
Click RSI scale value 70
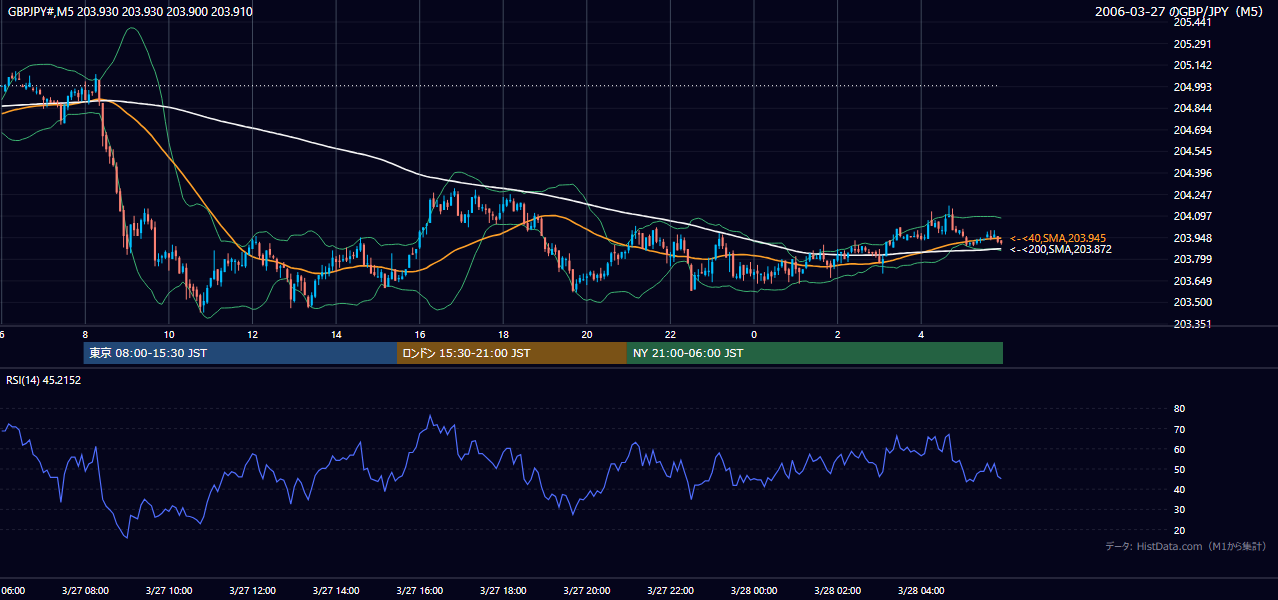pyautogui.click(x=1179, y=429)
